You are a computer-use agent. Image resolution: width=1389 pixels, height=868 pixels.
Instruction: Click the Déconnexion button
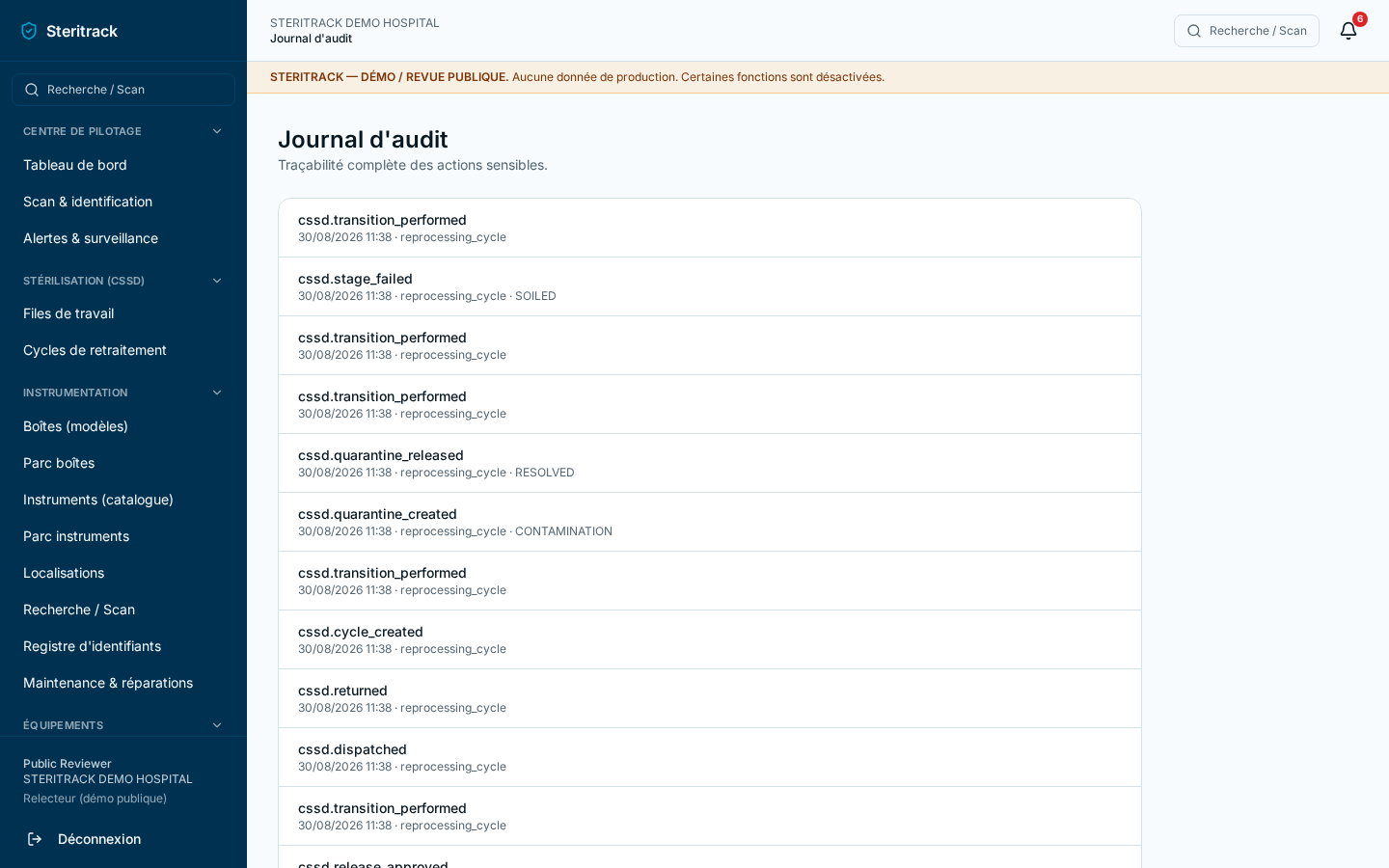(123, 839)
